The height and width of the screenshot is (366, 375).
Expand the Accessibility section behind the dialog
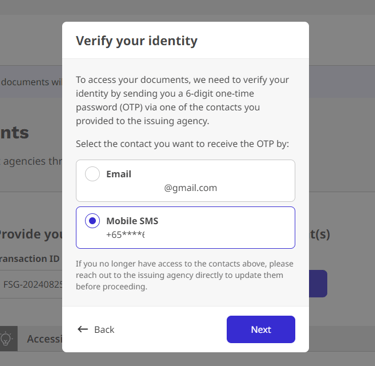point(44,339)
